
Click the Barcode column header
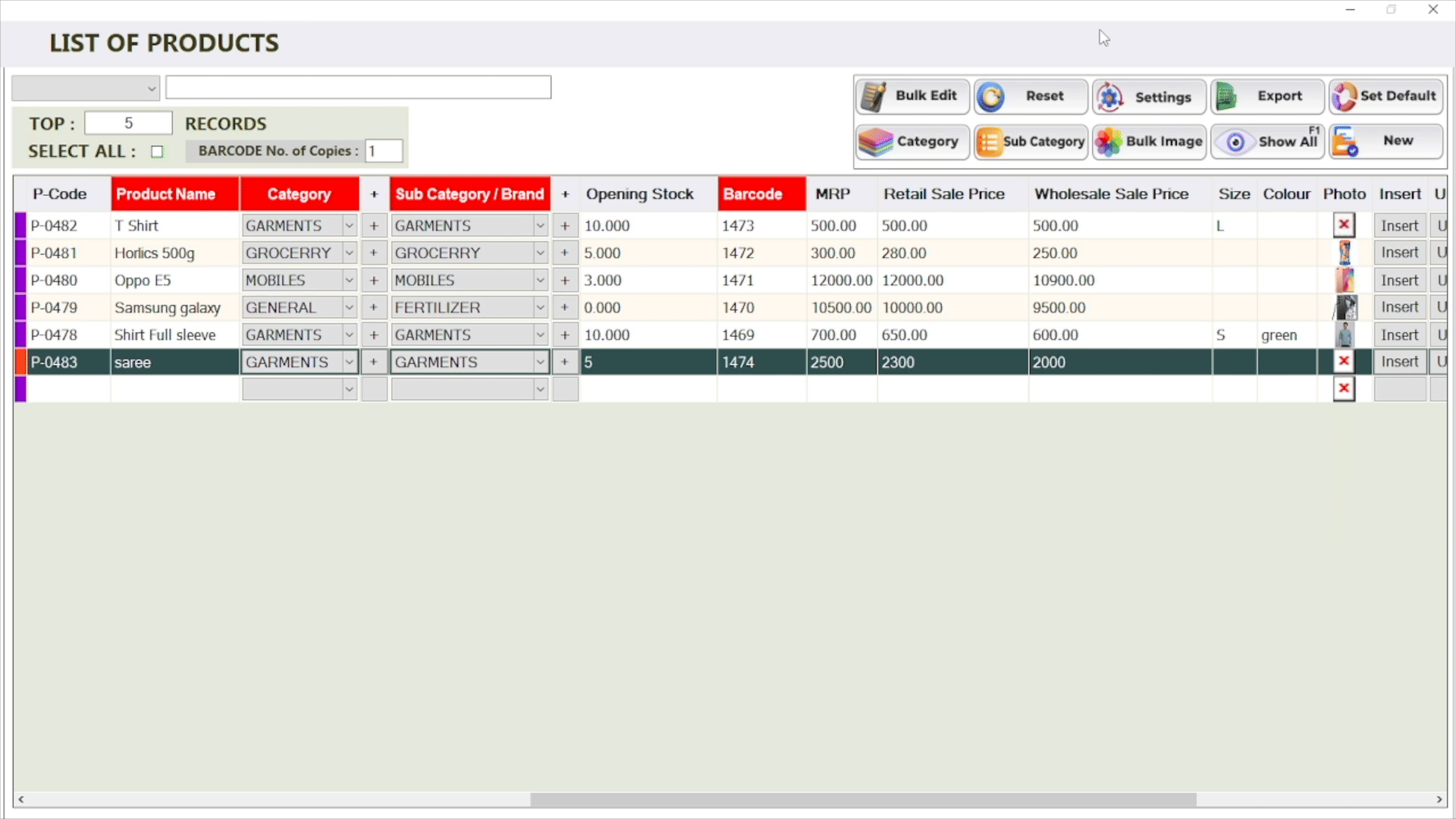761,194
